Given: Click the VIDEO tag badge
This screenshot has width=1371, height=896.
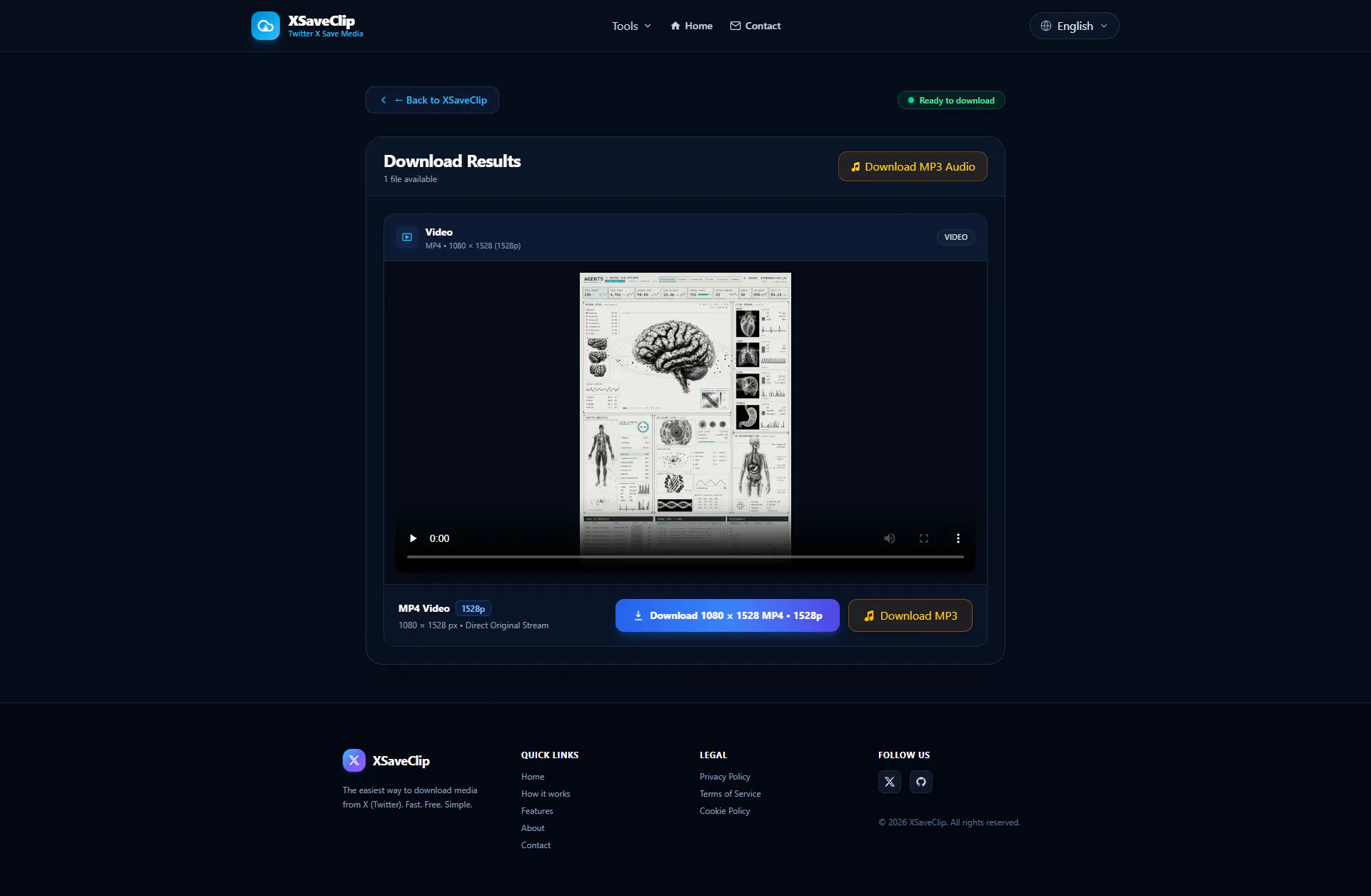Looking at the screenshot, I should tap(955, 237).
